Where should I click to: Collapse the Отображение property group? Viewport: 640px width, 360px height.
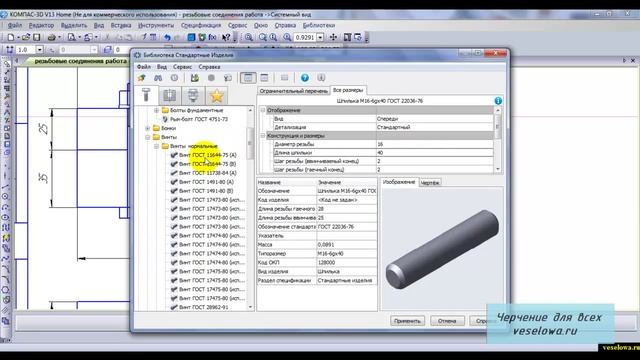pyautogui.click(x=263, y=110)
